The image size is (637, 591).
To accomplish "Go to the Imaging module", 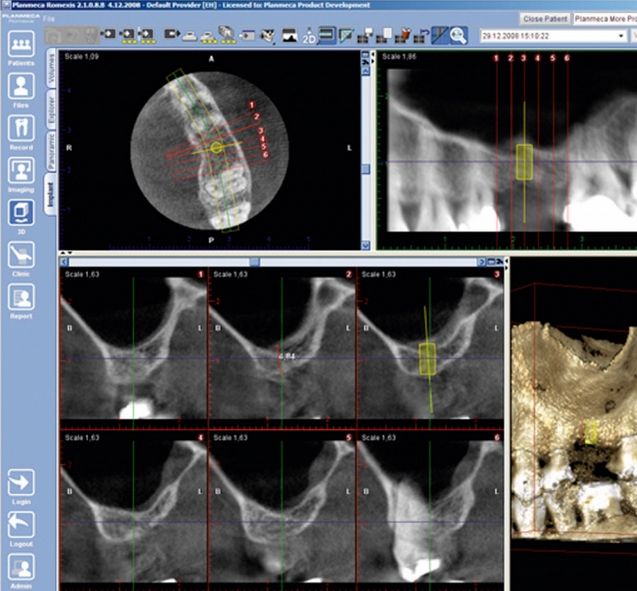I will [x=22, y=172].
